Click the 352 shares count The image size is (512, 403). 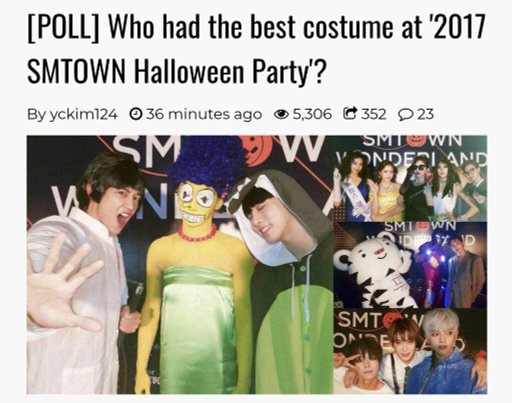374,114
